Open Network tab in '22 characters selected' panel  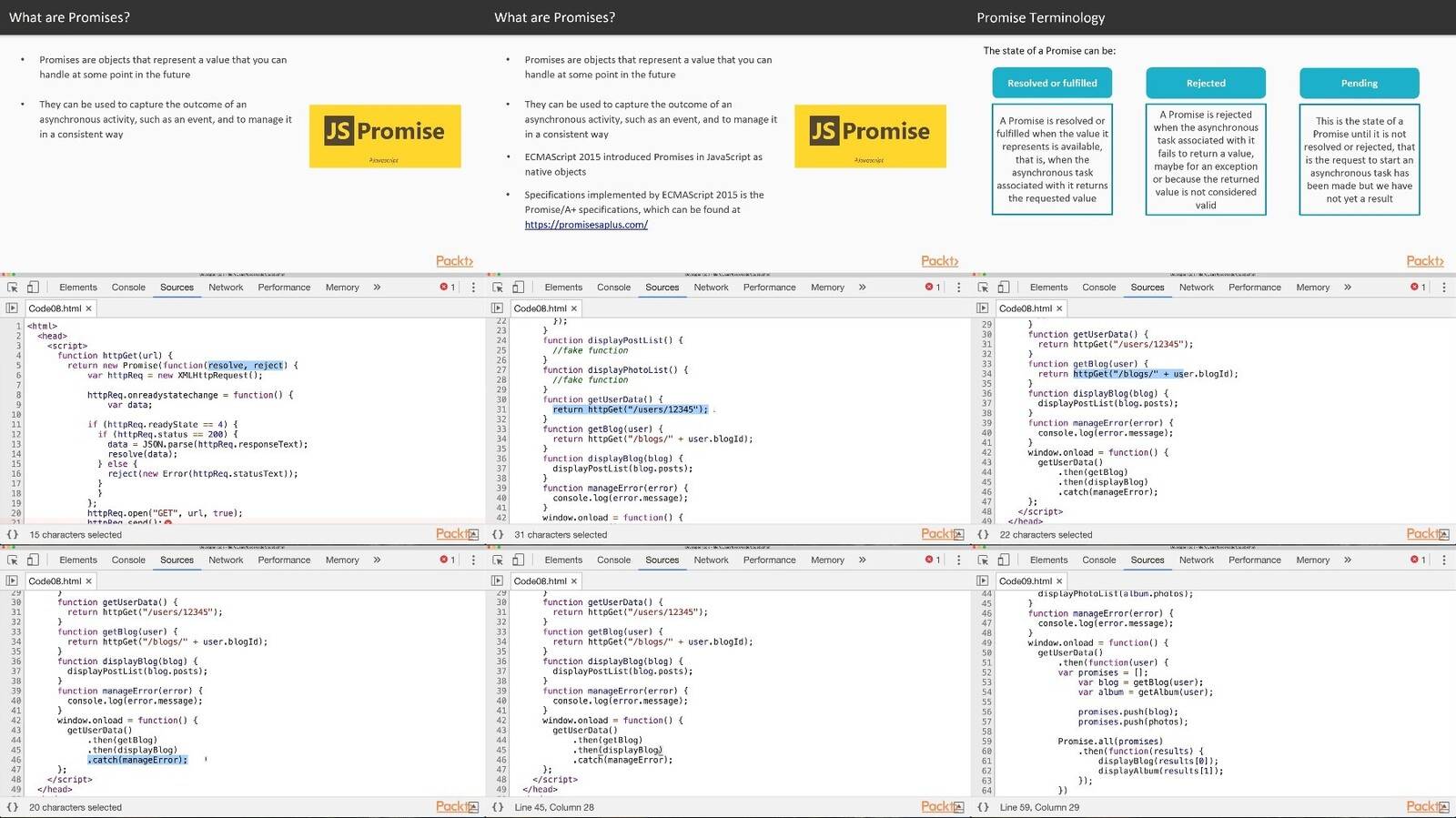[x=1197, y=287]
